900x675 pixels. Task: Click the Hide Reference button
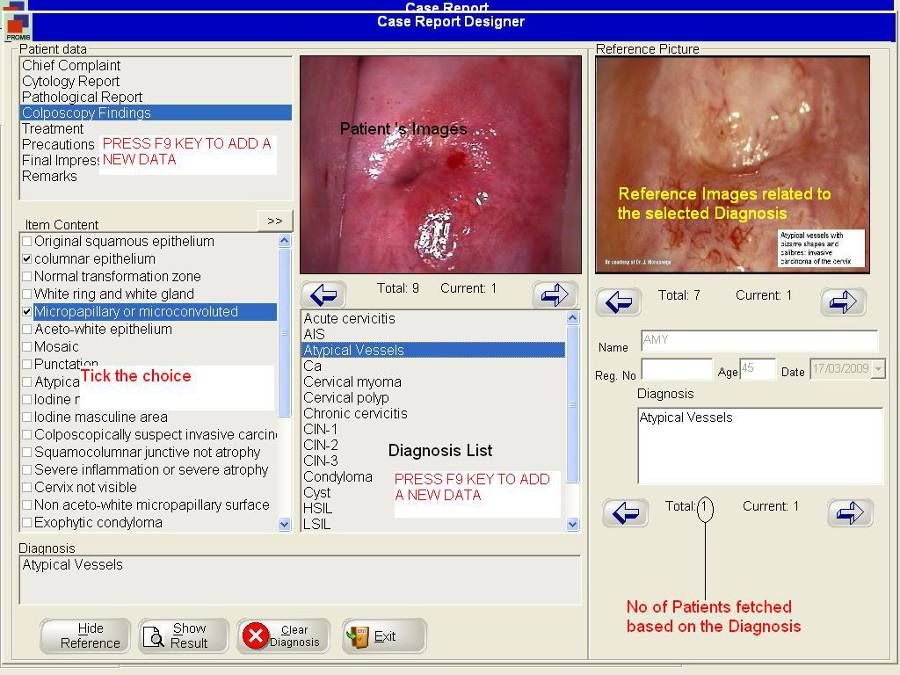pyautogui.click(x=86, y=636)
